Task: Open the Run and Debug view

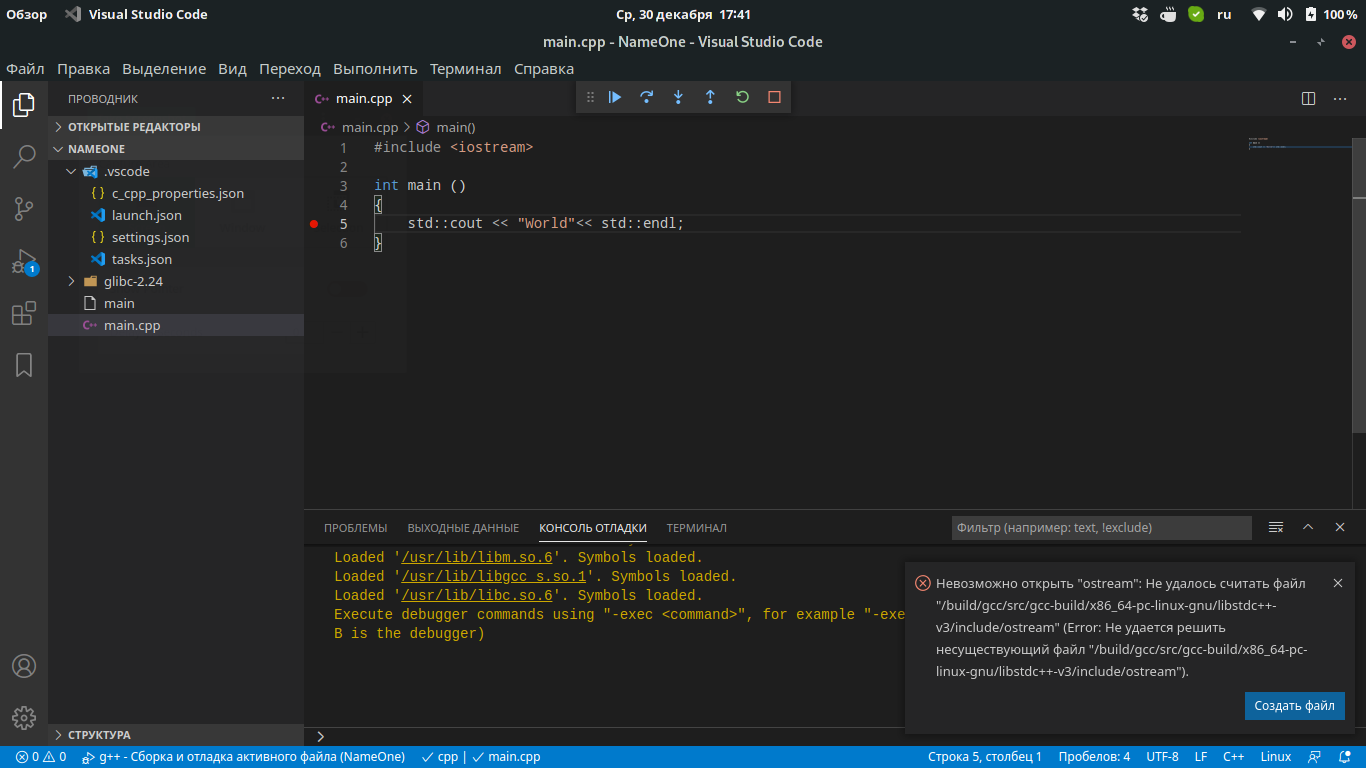Action: [24, 261]
